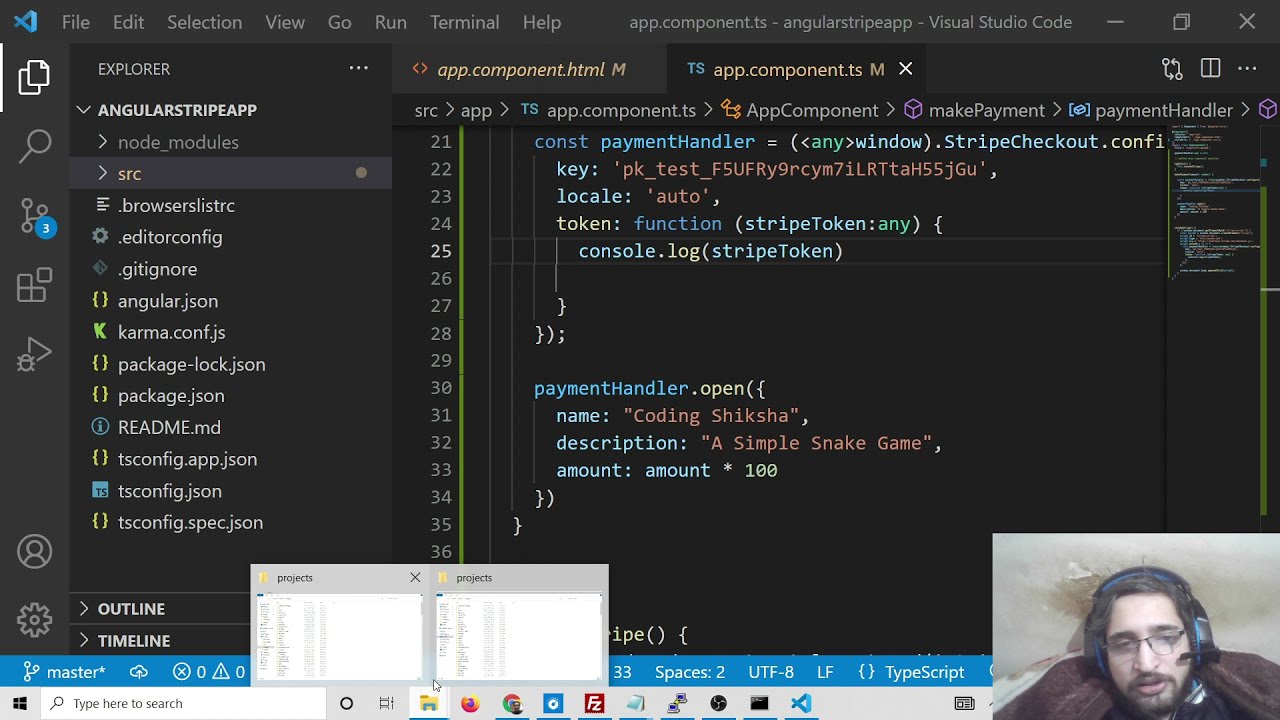Change encoding via UTF-8 status item
The width and height of the screenshot is (1280, 720).
771,672
